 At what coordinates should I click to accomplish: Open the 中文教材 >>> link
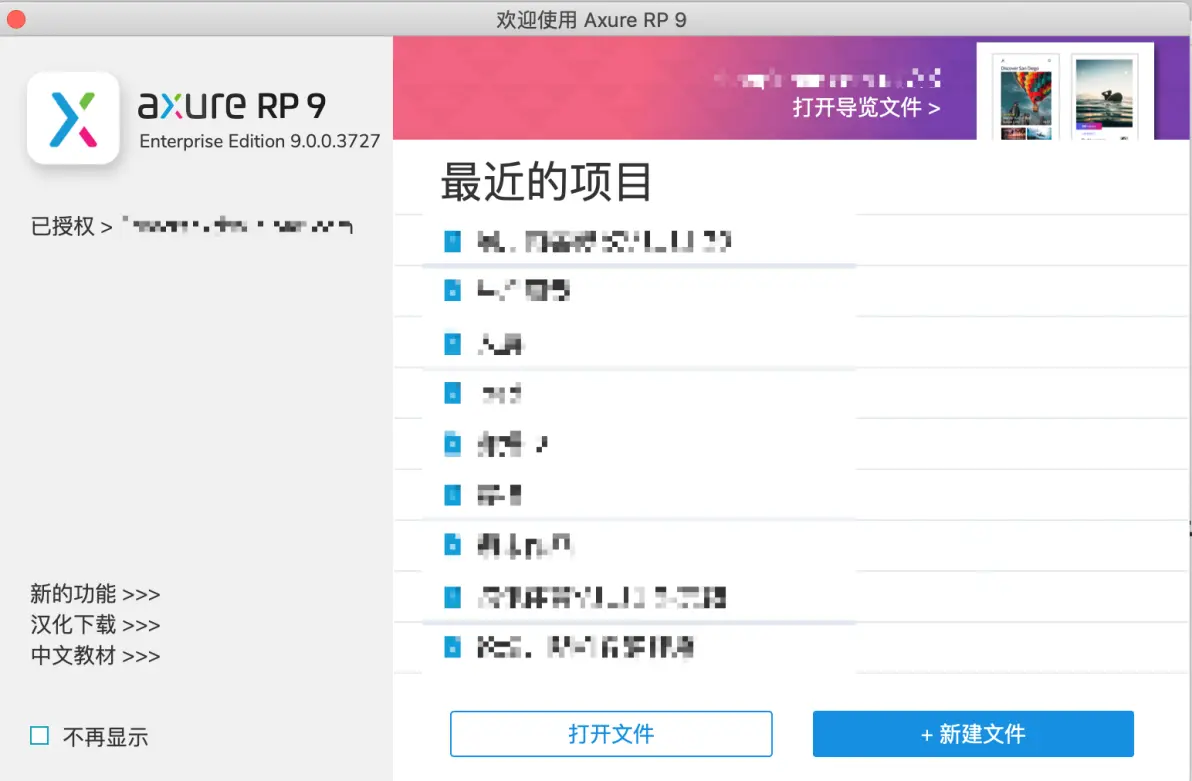(95, 655)
